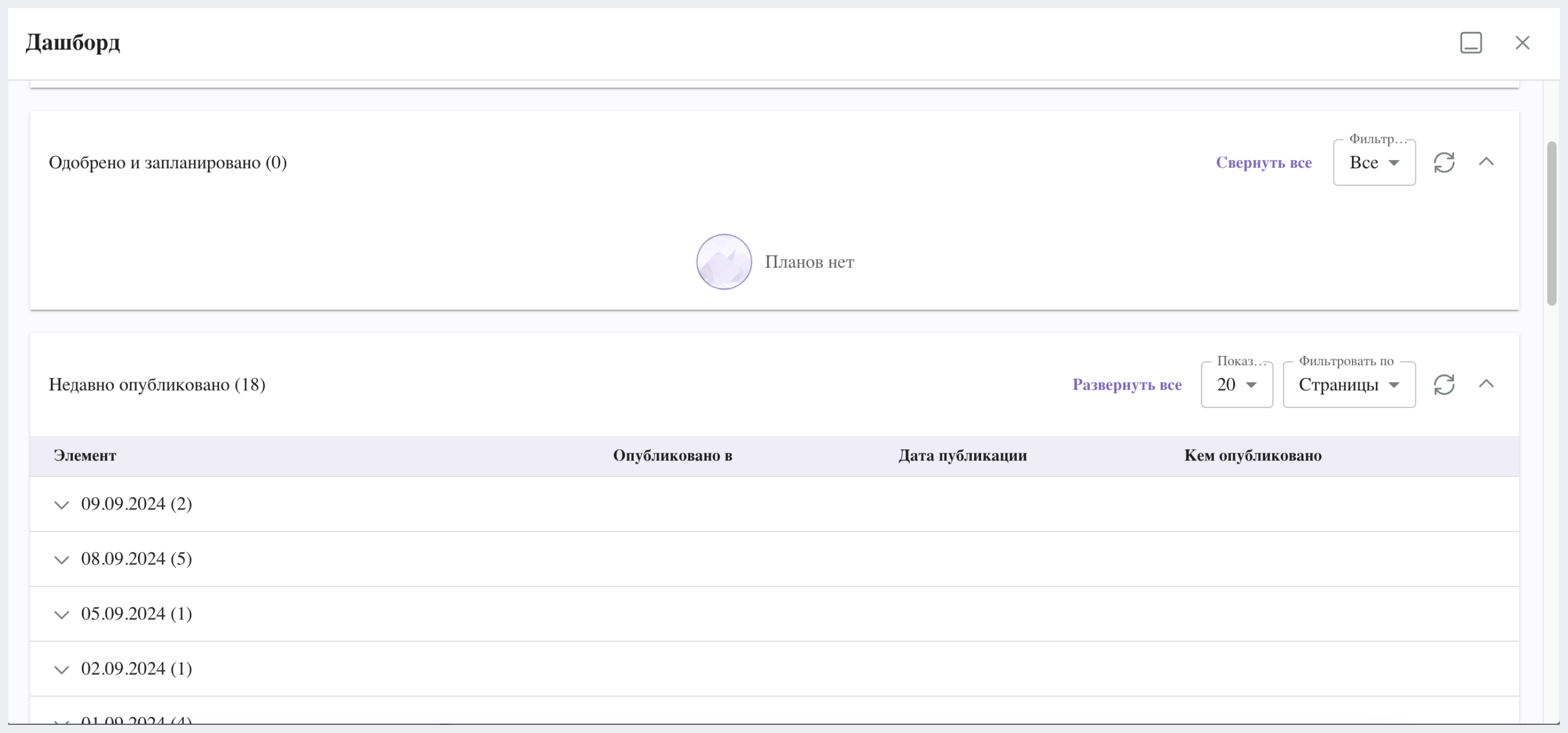Viewport: 1568px width, 733px height.
Task: Expand the 08.09.2024 (5) group
Action: [62, 559]
